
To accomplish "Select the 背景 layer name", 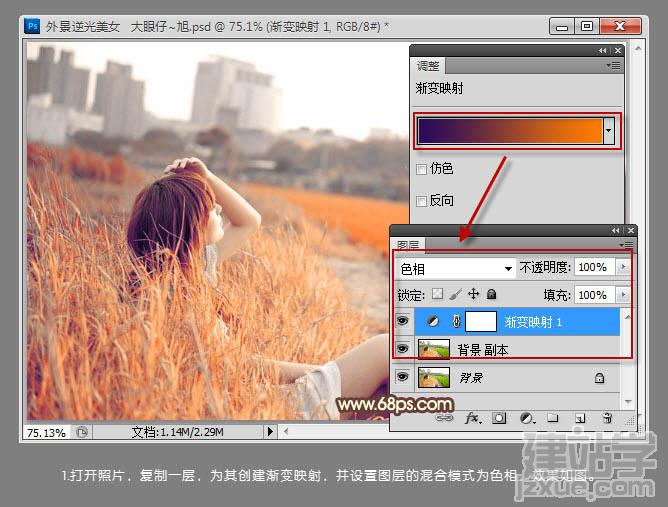I will [x=471, y=378].
